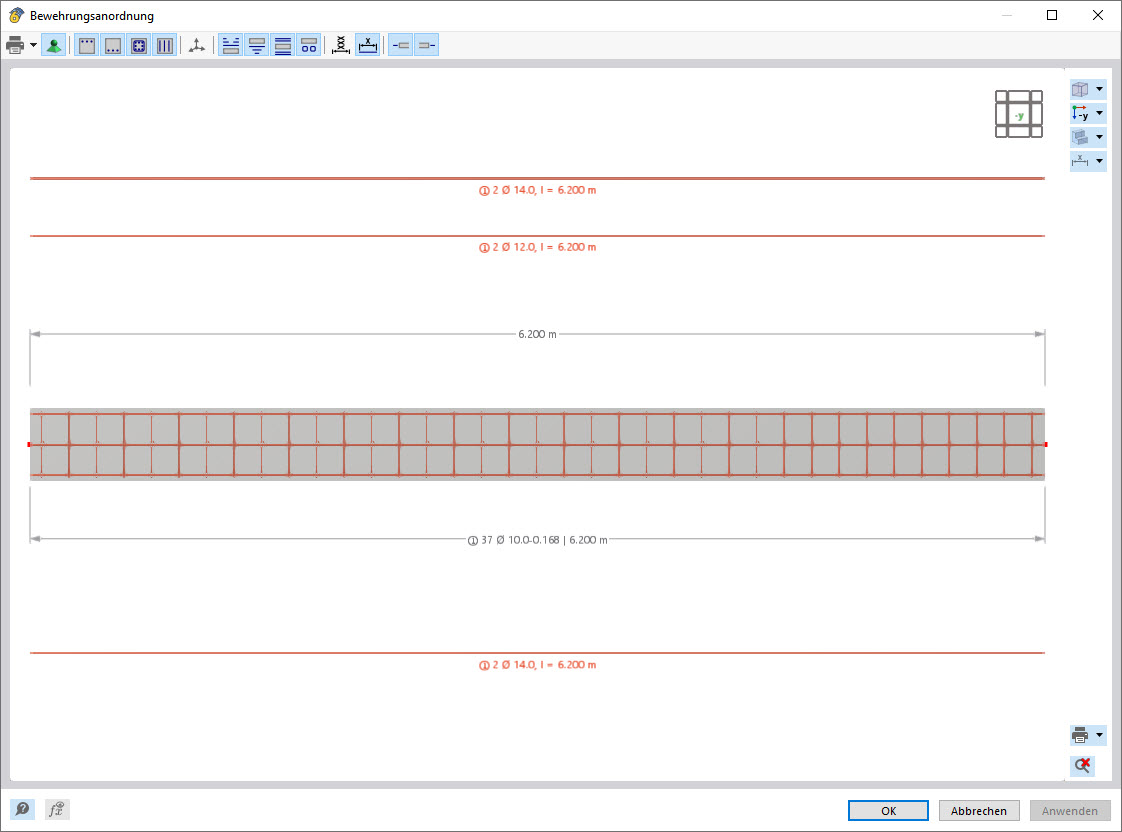Viewport: 1122px width, 832px height.
Task: Expand the bottom right print dropdown arrow
Action: (1100, 735)
